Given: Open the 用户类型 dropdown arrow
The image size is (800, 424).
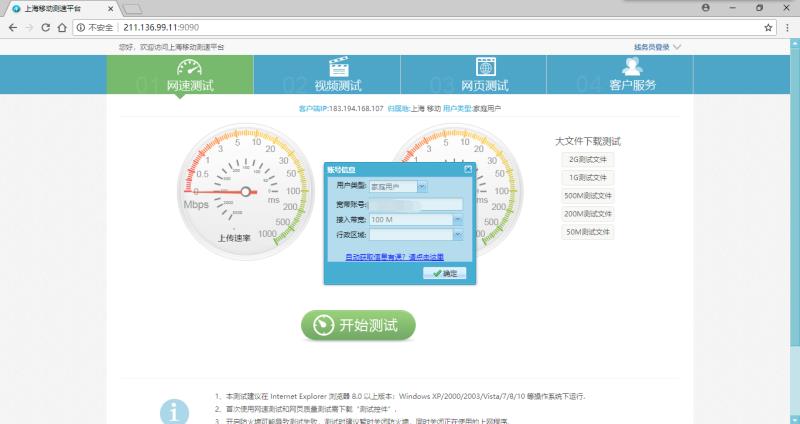Looking at the screenshot, I should [422, 187].
